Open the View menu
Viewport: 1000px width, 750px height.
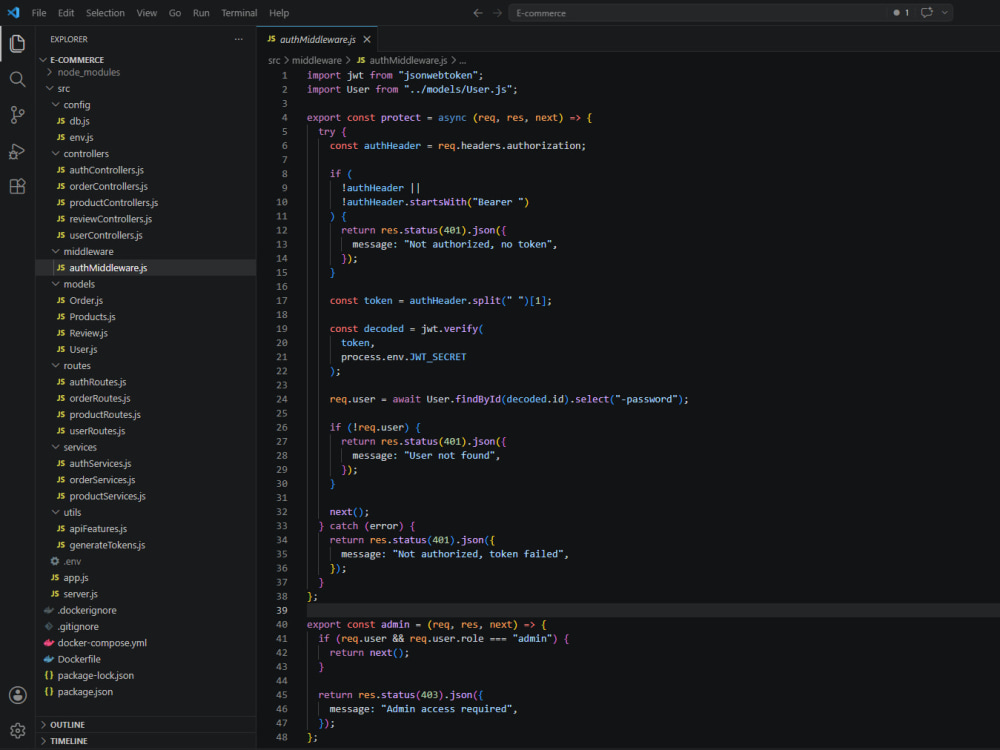(147, 13)
